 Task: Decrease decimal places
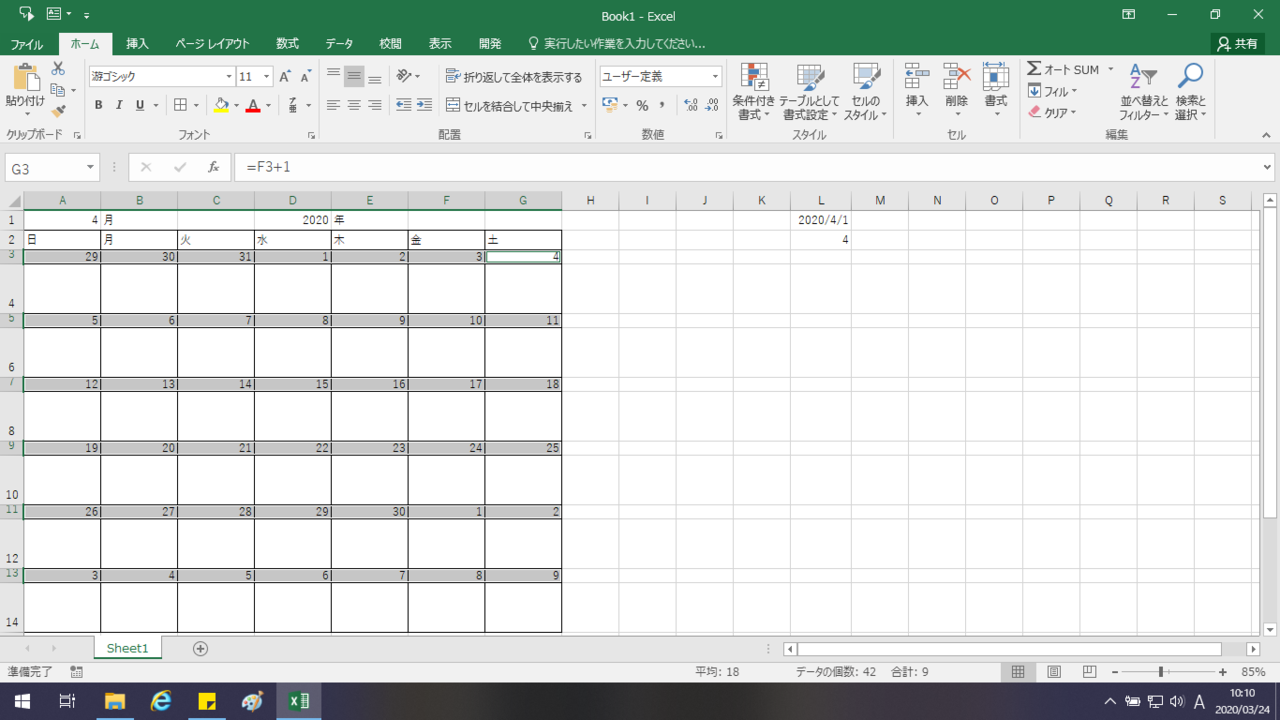(711, 105)
